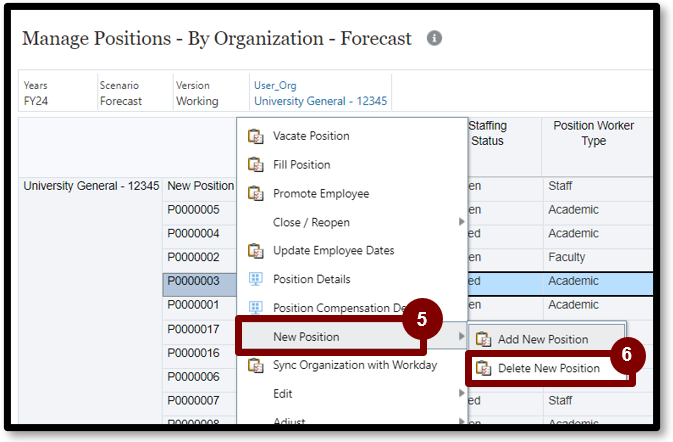This screenshot has width=673, height=442.
Task: Click the Position Worker Type column header
Action: point(593,133)
